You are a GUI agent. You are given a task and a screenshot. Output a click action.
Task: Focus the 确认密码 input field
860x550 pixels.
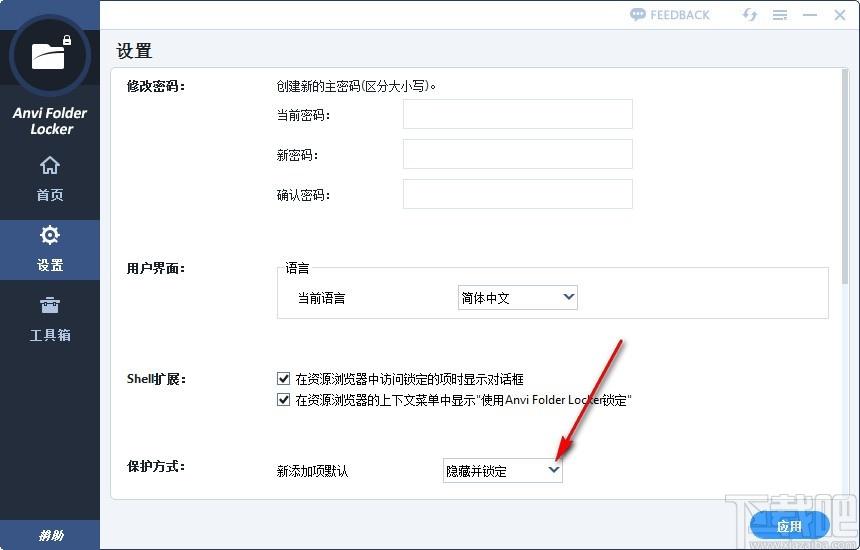(518, 194)
